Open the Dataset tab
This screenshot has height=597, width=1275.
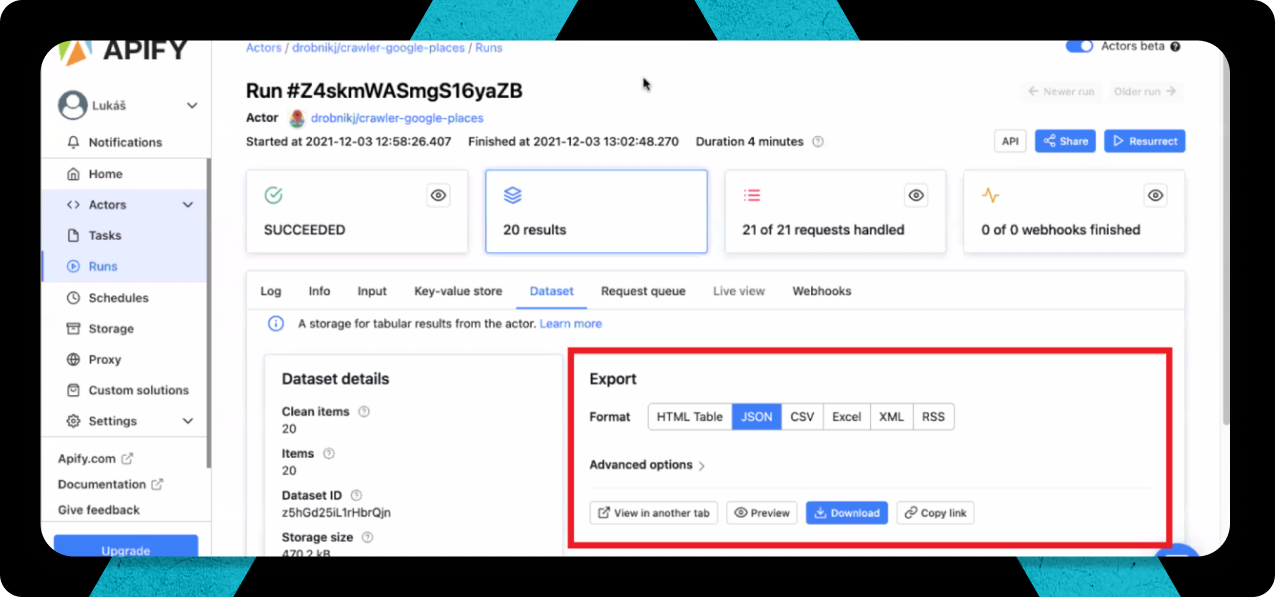click(552, 291)
